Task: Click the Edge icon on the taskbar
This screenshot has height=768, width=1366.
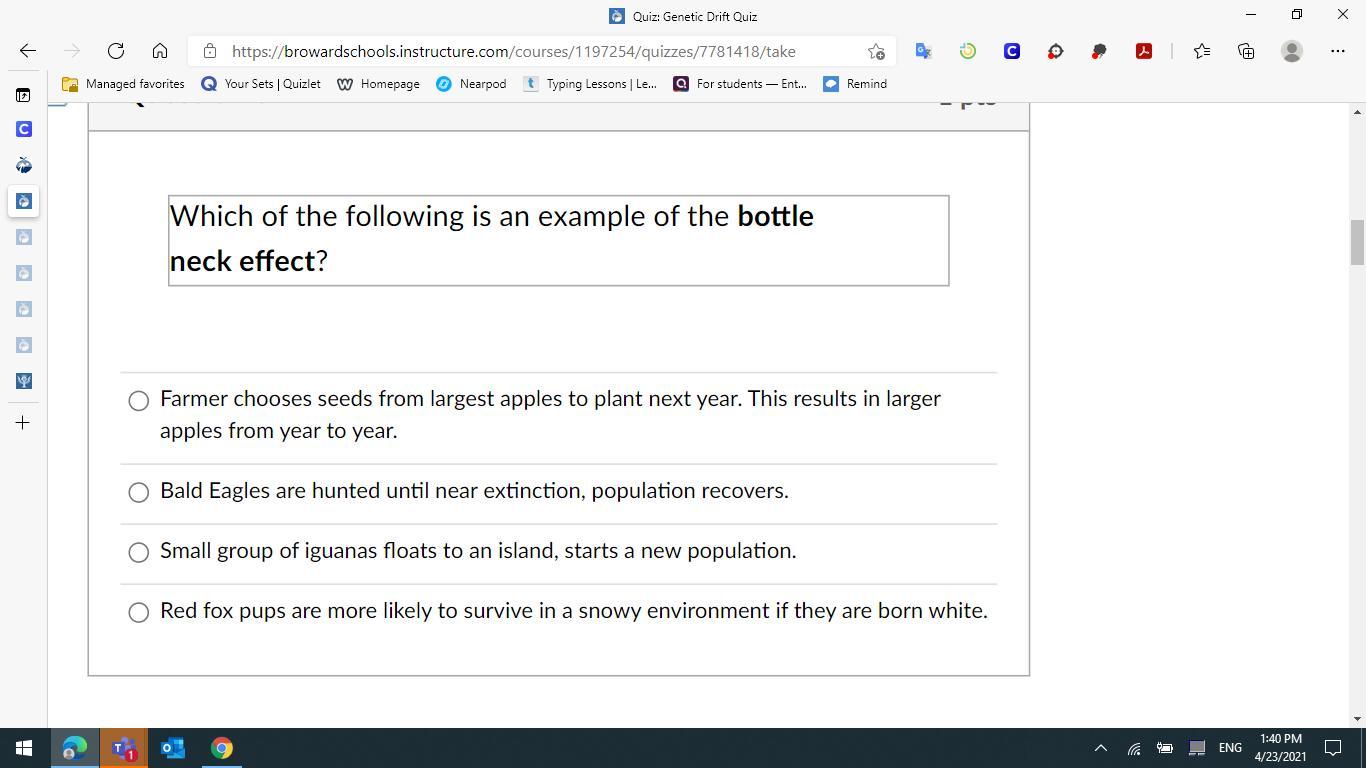Action: click(x=75, y=748)
